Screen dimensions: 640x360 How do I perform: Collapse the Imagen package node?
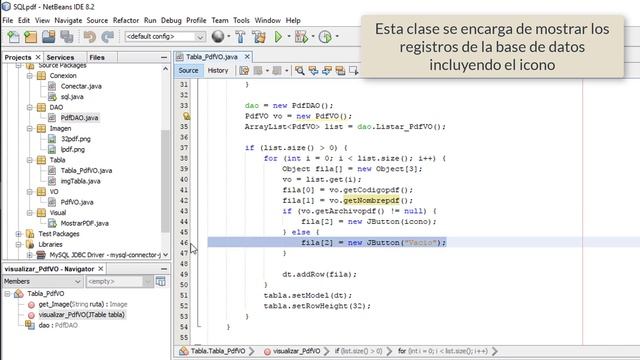click(x=30, y=128)
